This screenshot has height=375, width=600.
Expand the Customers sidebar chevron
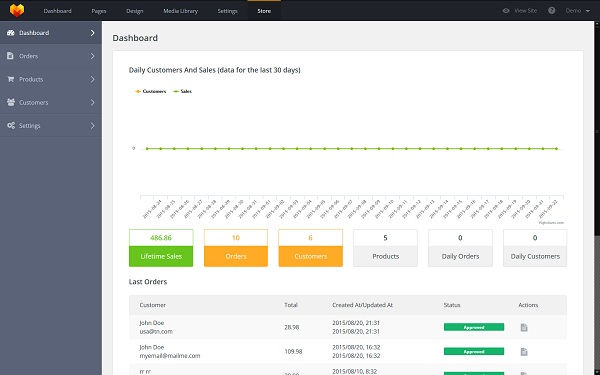(x=93, y=102)
